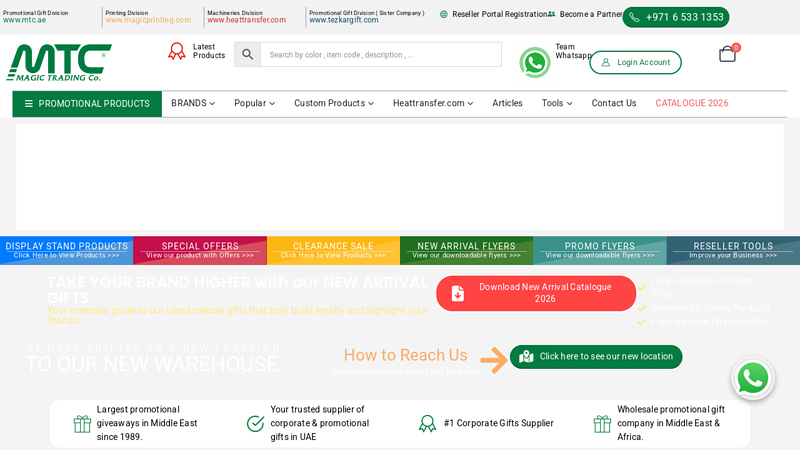Click the user icon in Login Account
The width and height of the screenshot is (800, 450).
pyautogui.click(x=606, y=62)
